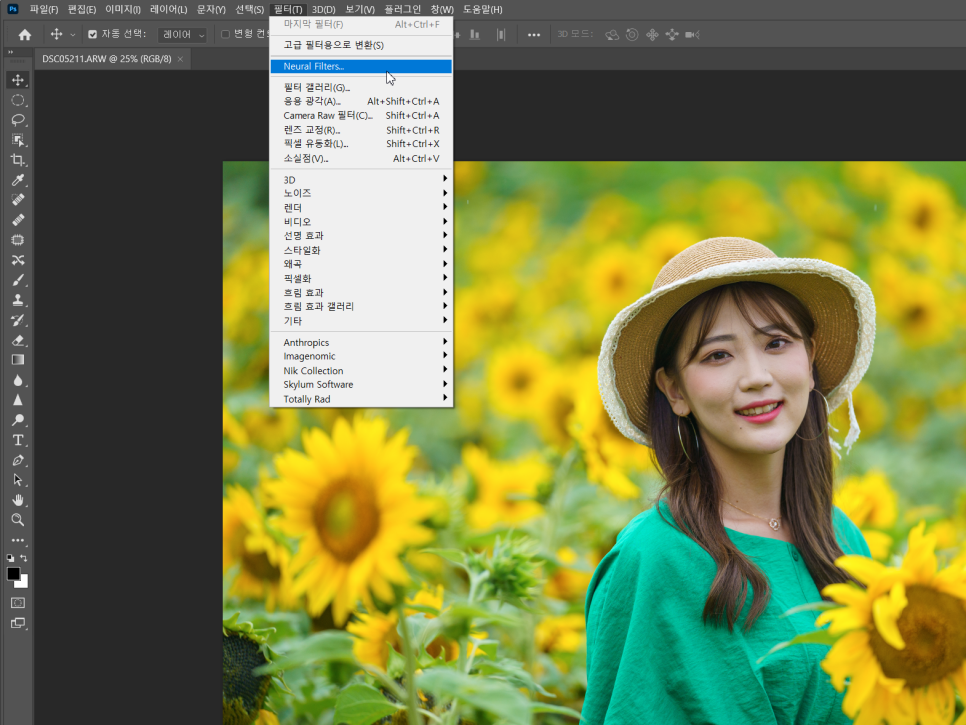Expand the Imagenomic submenu
The image size is (966, 725).
point(361,356)
